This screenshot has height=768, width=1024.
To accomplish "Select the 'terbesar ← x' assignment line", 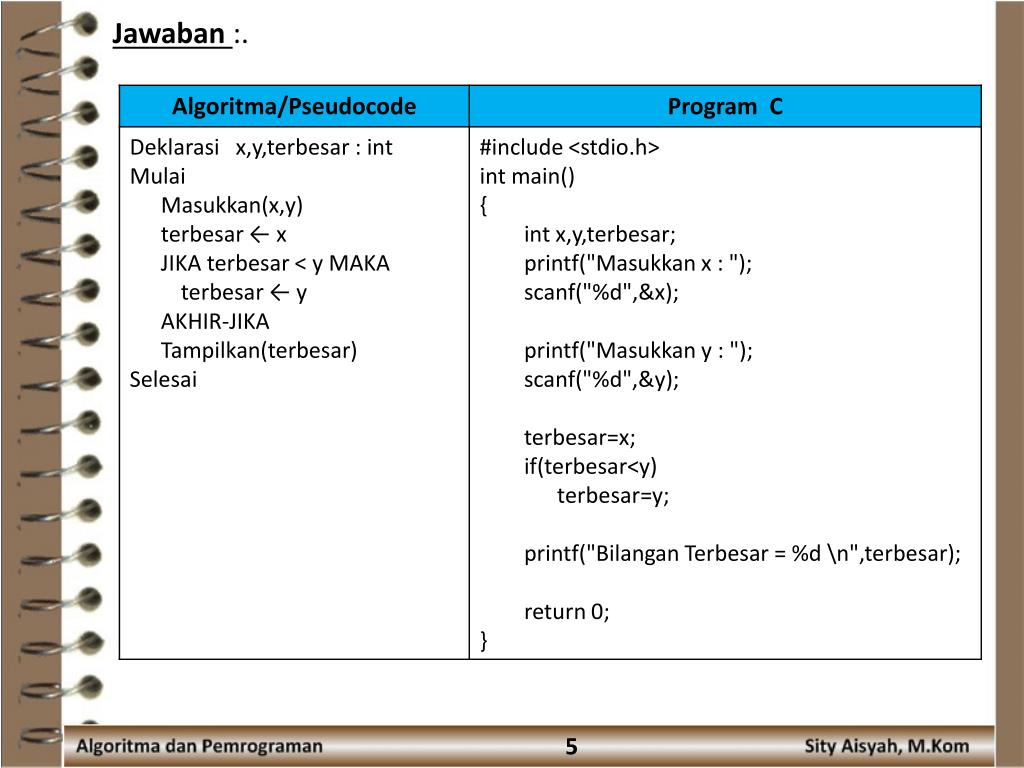I will (x=223, y=234).
